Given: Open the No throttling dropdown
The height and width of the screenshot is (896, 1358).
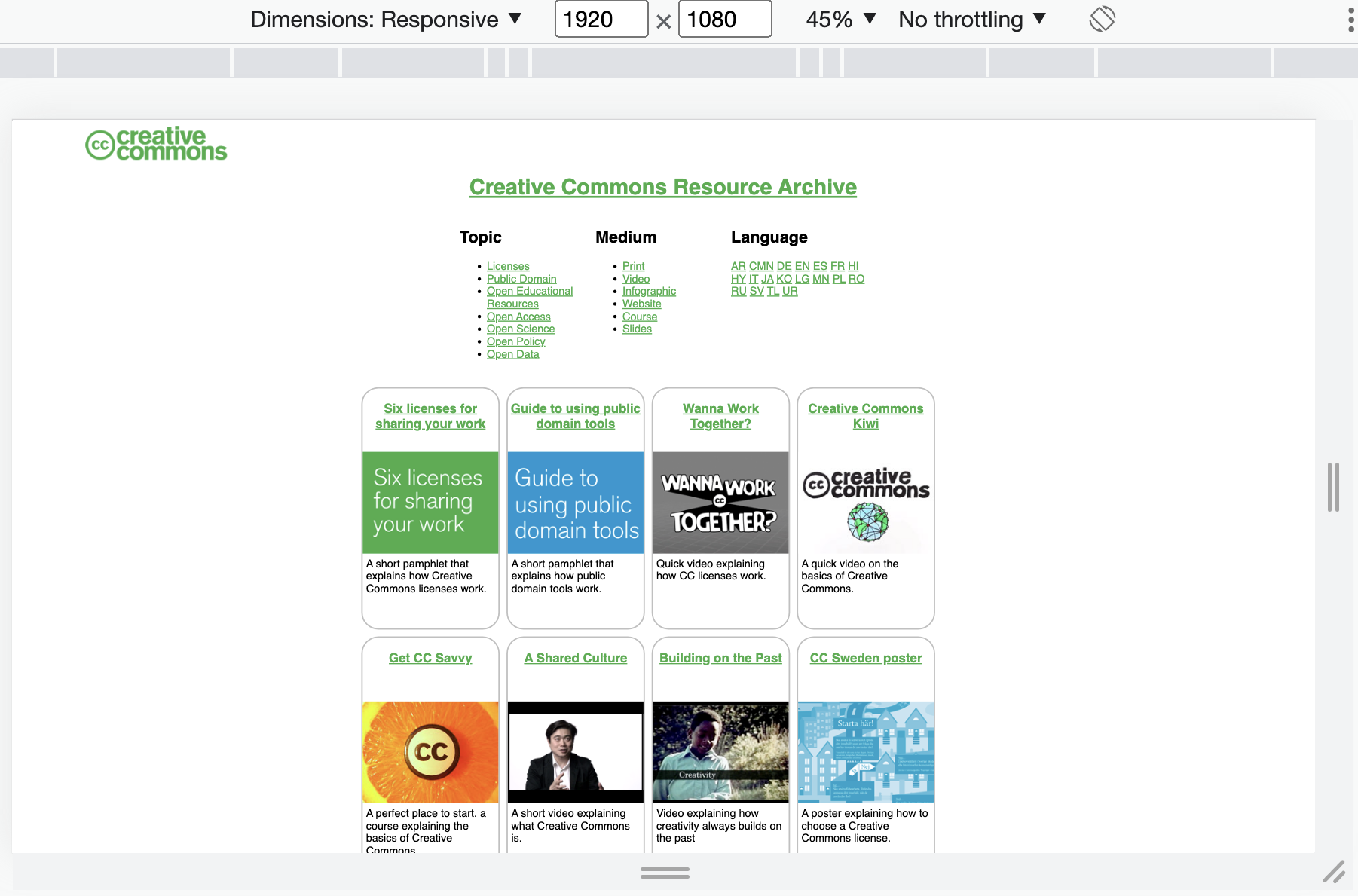Looking at the screenshot, I should coord(972,19).
